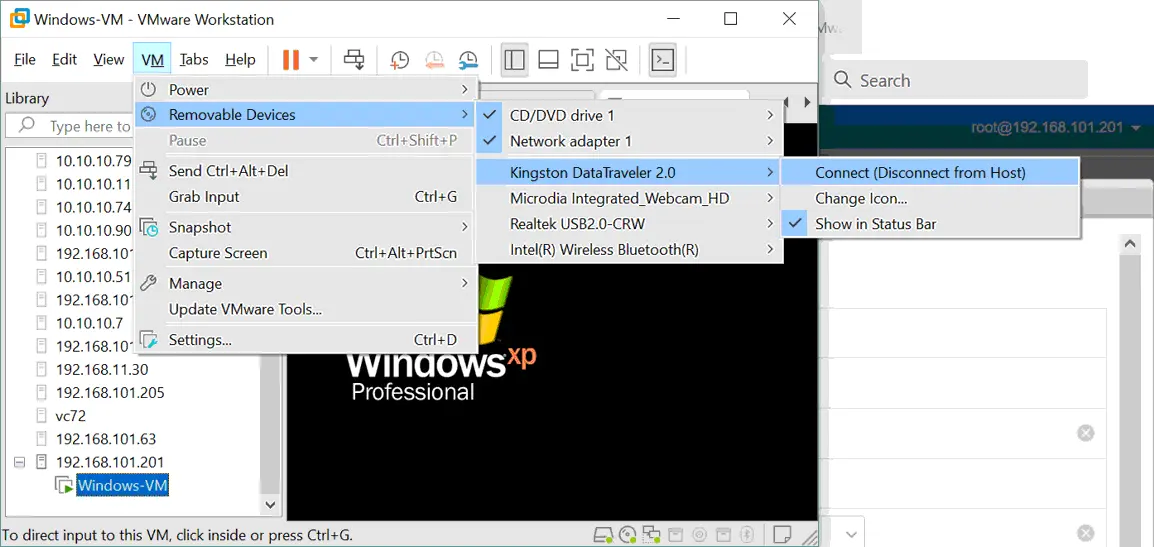Viewport: 1154px width, 547px height.
Task: Click the running Windows-VM tree icon
Action: point(65,485)
